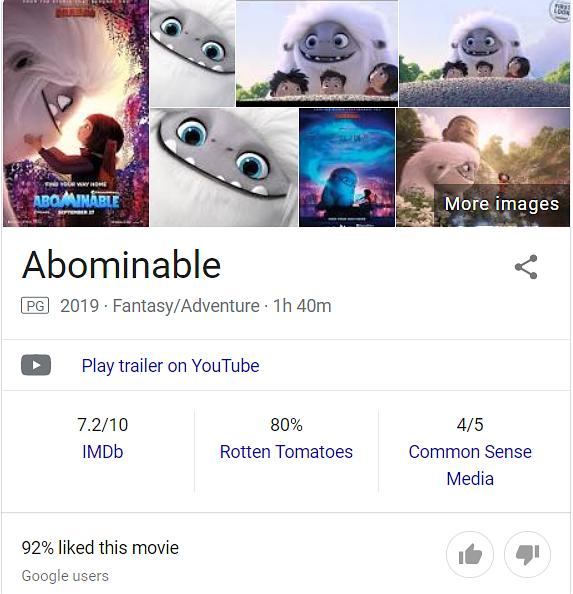Click More images overlay
This screenshot has height=594, width=573.
(x=501, y=204)
